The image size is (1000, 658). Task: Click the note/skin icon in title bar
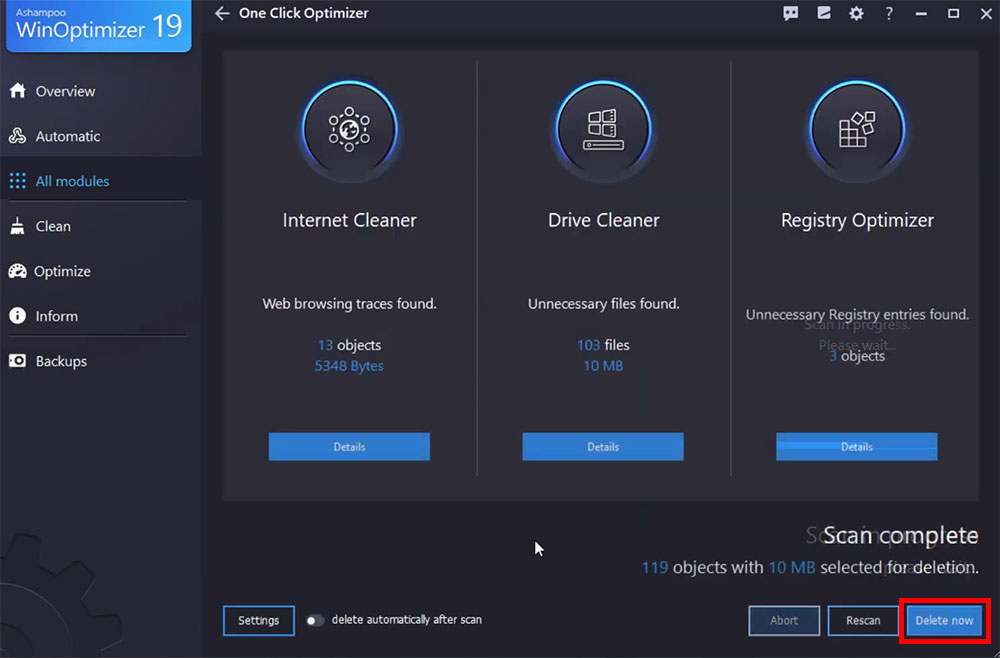pos(823,14)
